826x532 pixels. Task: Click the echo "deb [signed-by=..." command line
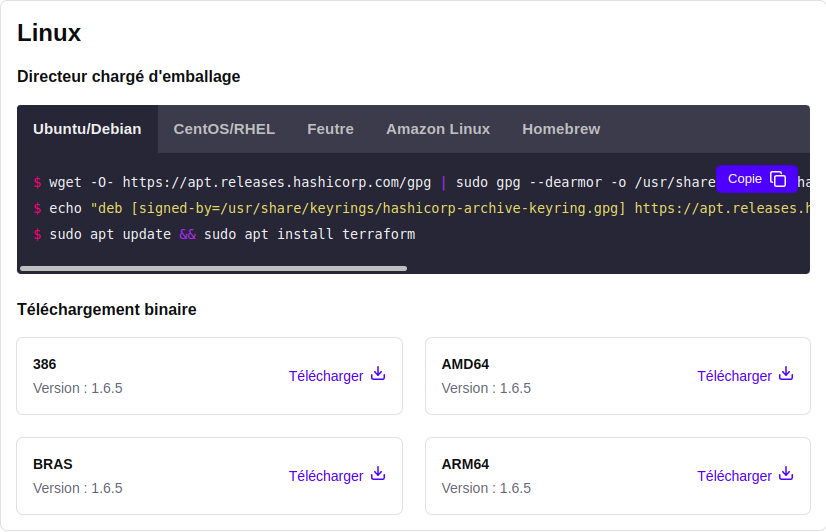tap(421, 208)
